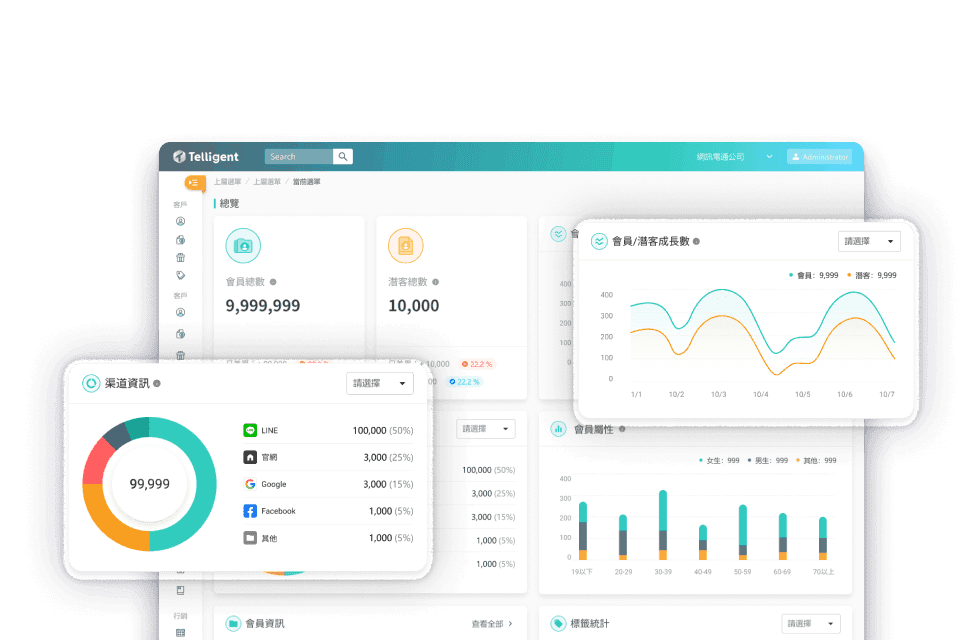The image size is (960, 640).
Task: Click the search magnifier icon
Action: point(342,156)
